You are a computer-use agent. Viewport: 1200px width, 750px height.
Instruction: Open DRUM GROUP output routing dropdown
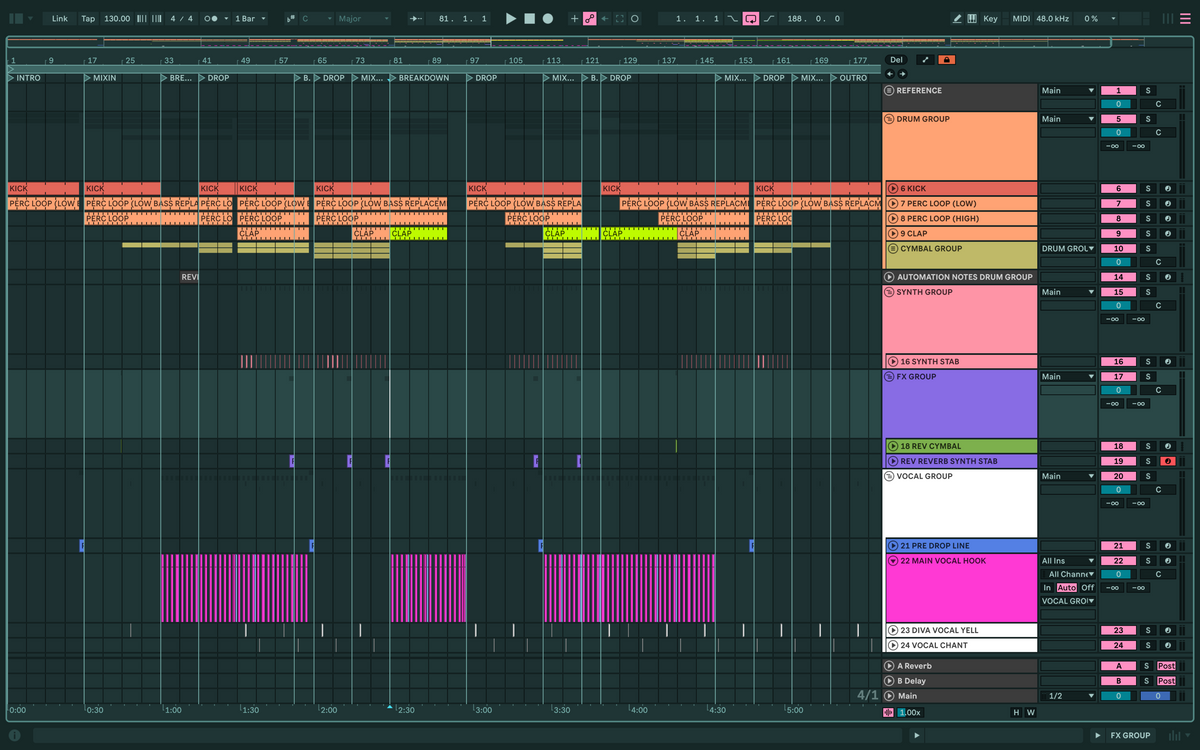[1068, 119]
